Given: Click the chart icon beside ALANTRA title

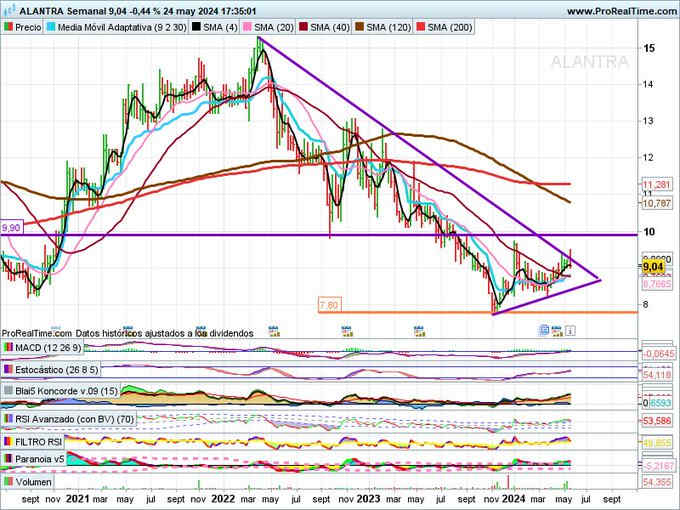Looking at the screenshot, I should click(9, 11).
